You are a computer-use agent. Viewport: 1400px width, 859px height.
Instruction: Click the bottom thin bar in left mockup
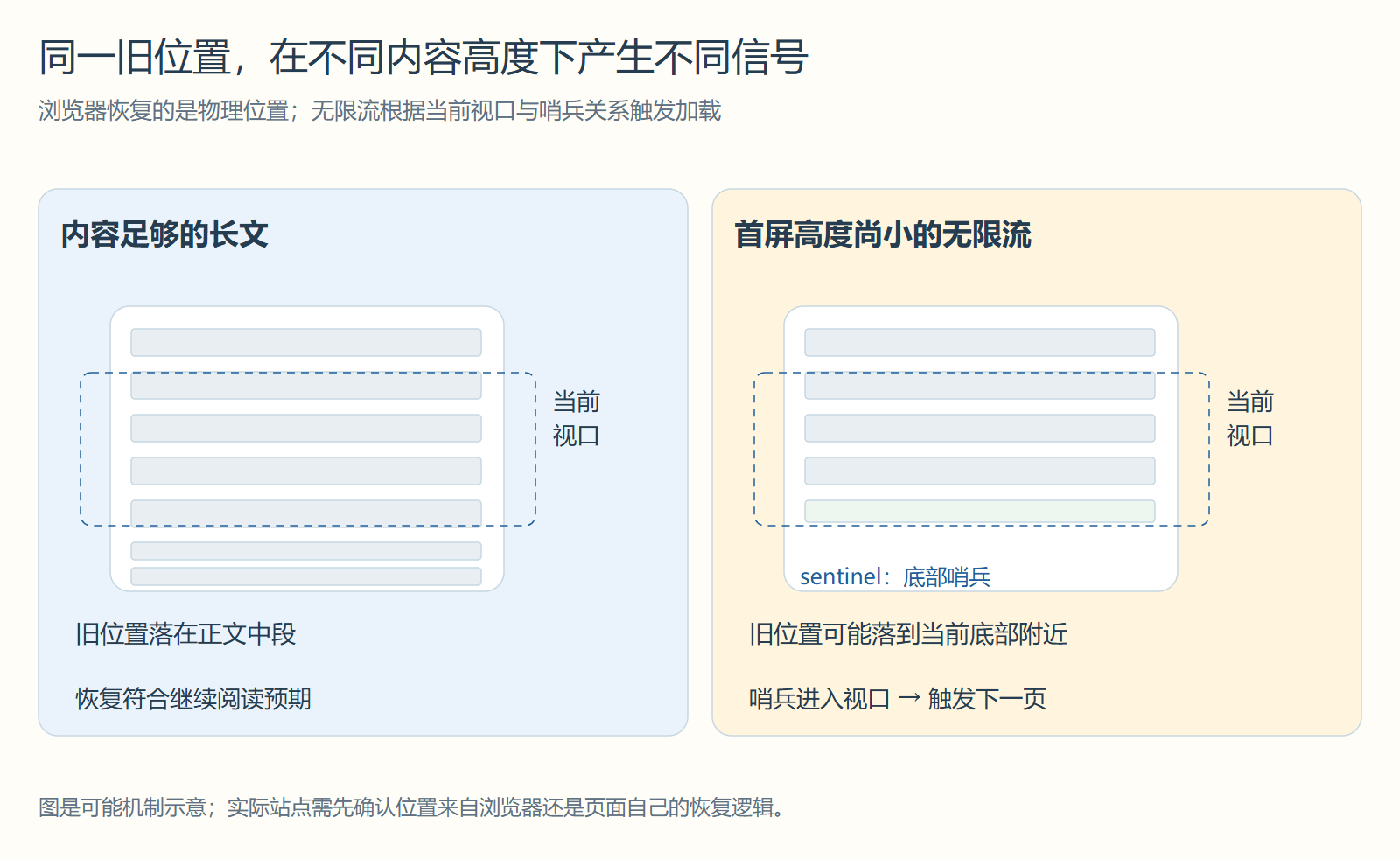click(x=306, y=576)
